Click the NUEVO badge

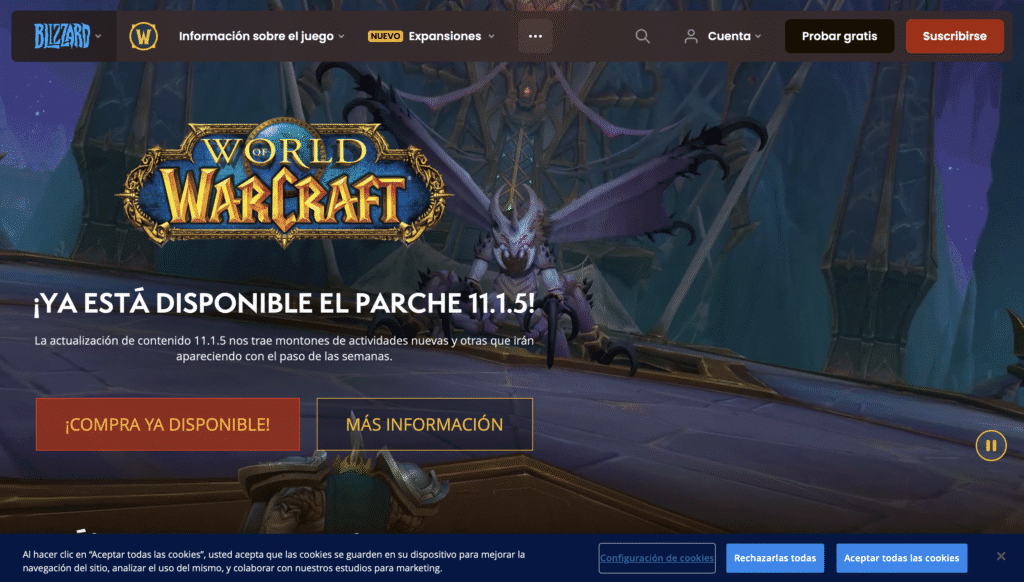[385, 36]
